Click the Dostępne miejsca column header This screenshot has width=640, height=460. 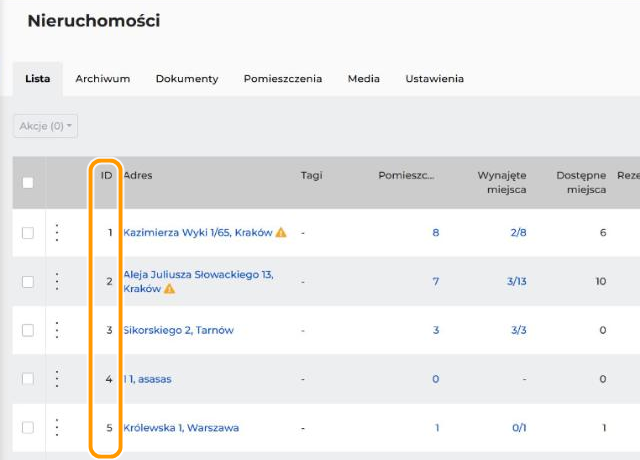click(x=581, y=182)
